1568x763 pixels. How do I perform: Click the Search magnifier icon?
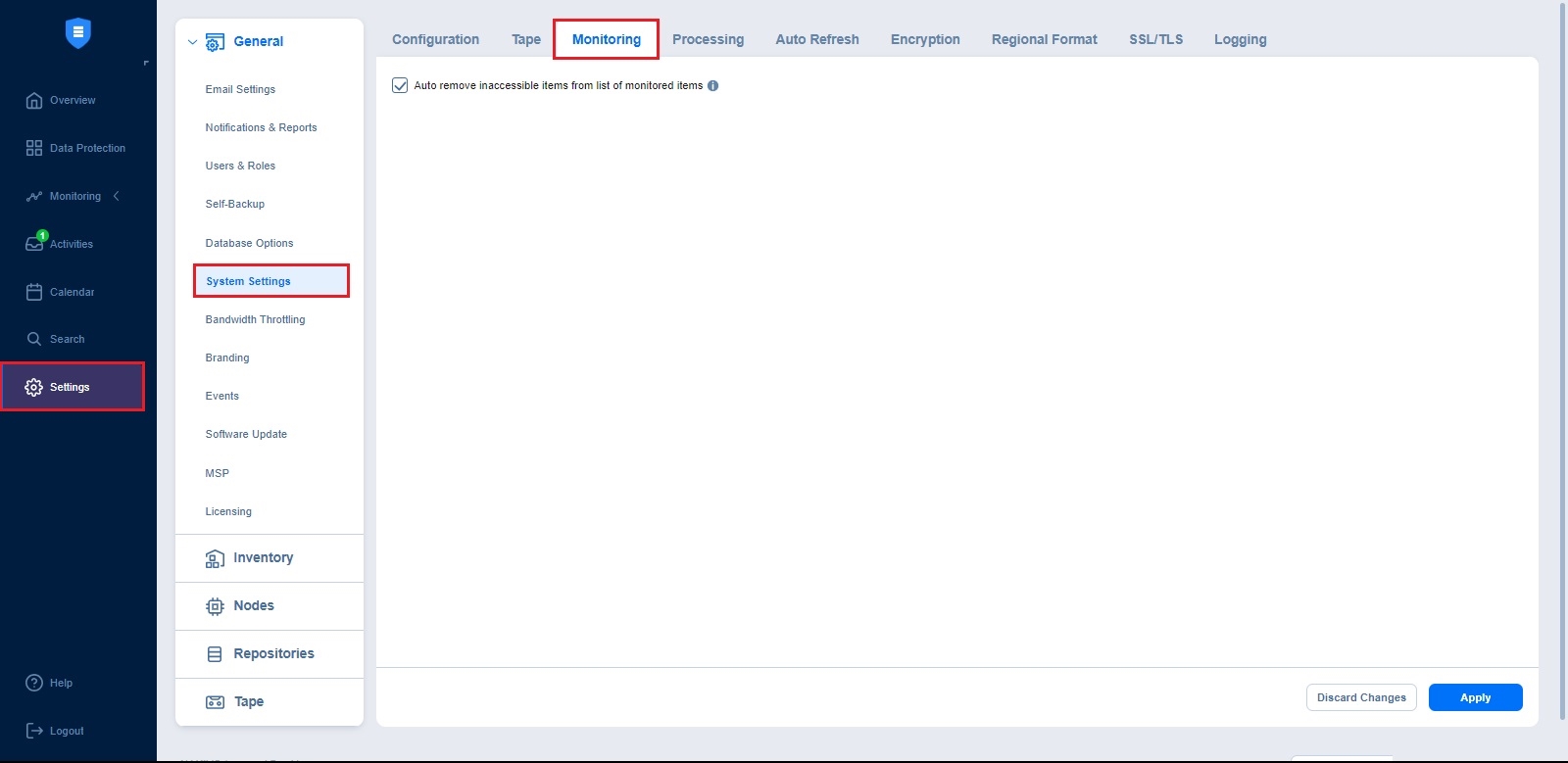[x=34, y=339]
